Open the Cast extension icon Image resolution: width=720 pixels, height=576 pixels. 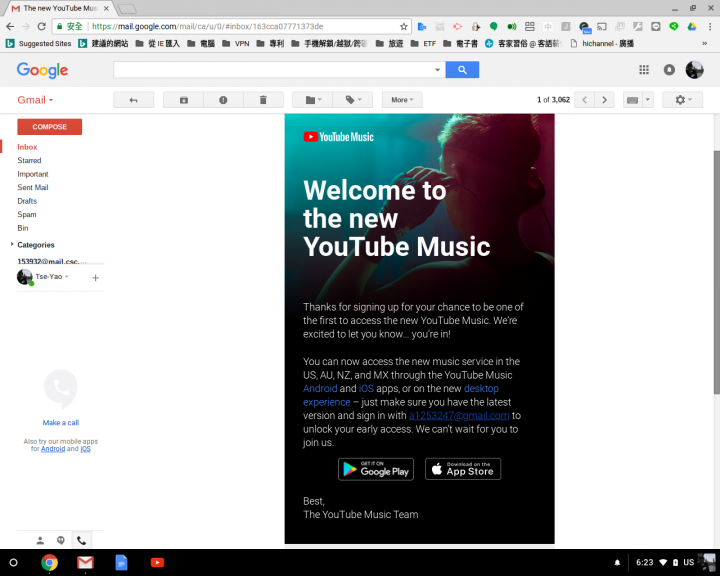(602, 27)
